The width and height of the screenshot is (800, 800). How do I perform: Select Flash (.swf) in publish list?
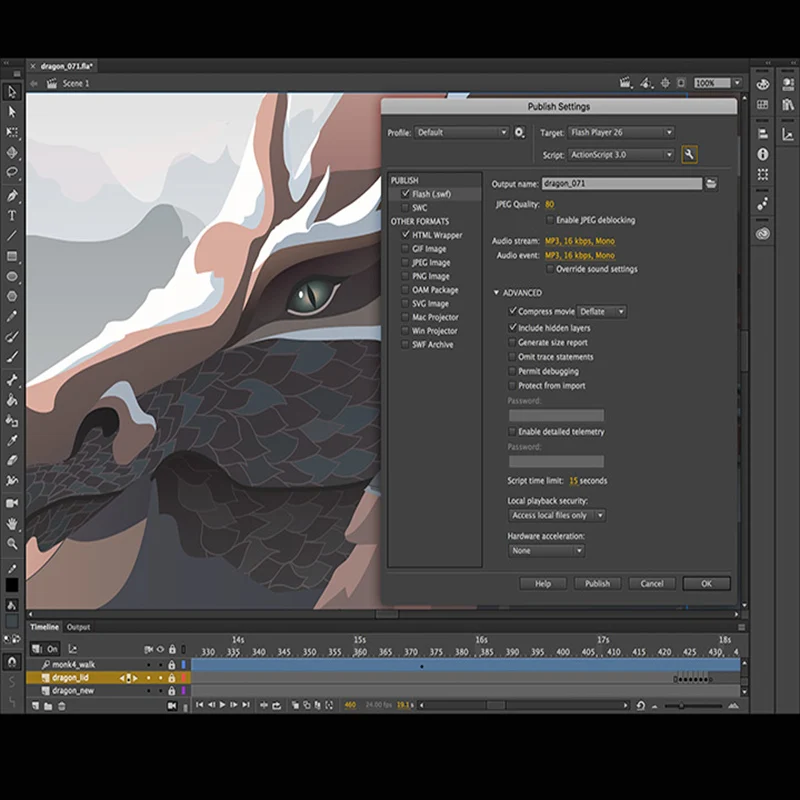431,194
